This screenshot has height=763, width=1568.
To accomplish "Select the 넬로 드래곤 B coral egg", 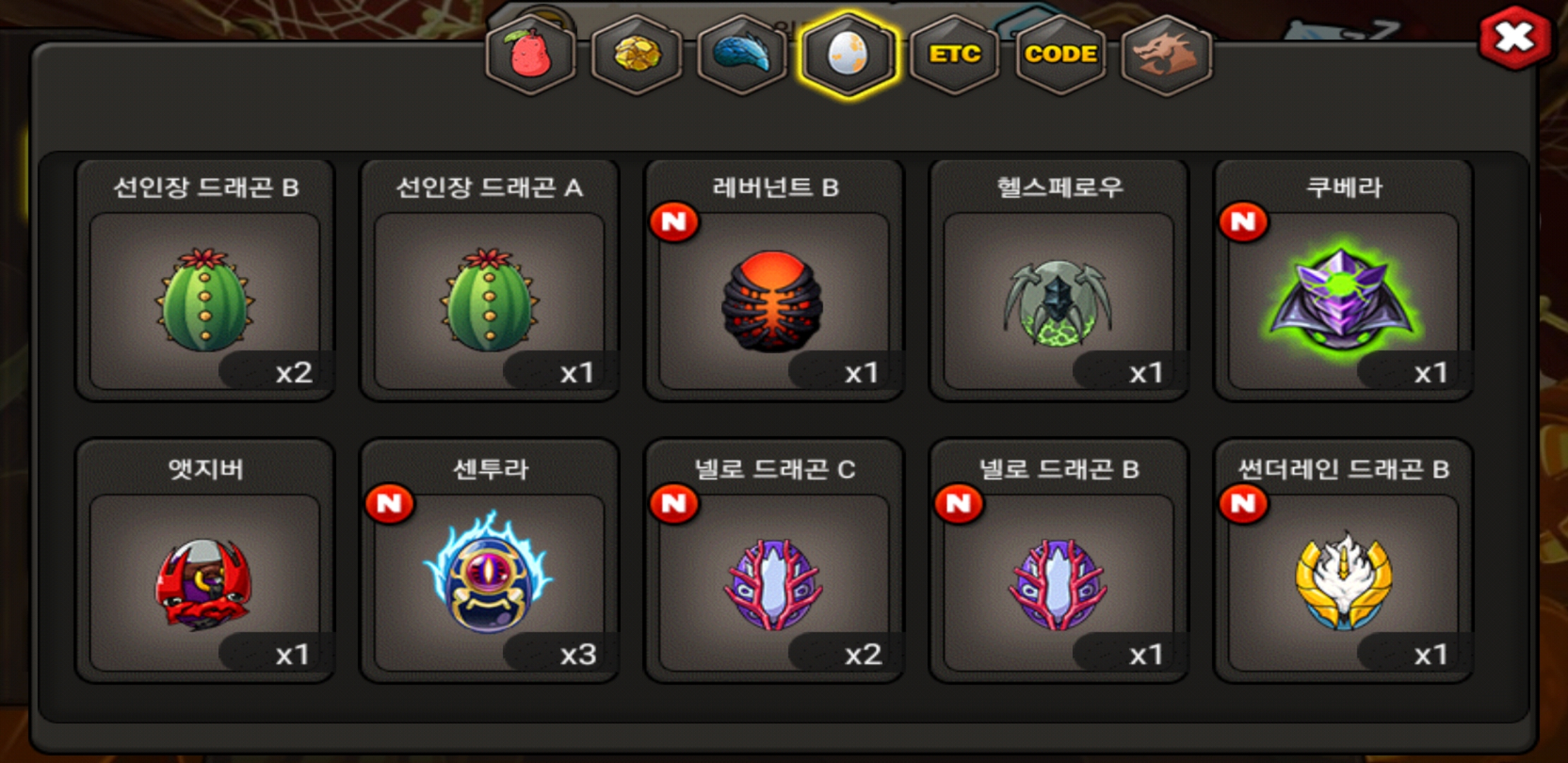I will pos(1059,561).
